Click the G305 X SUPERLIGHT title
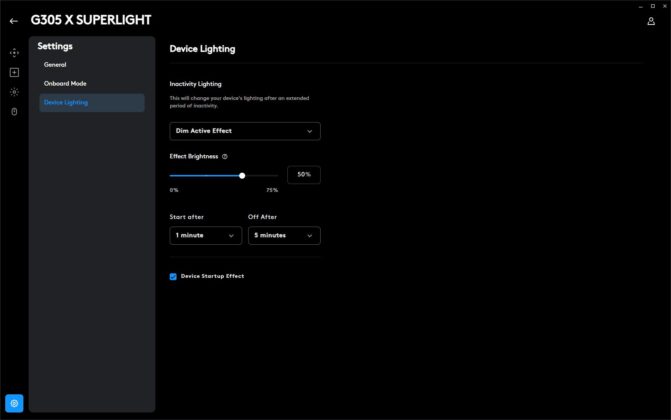Screen dimensions: 671x420 [91, 20]
